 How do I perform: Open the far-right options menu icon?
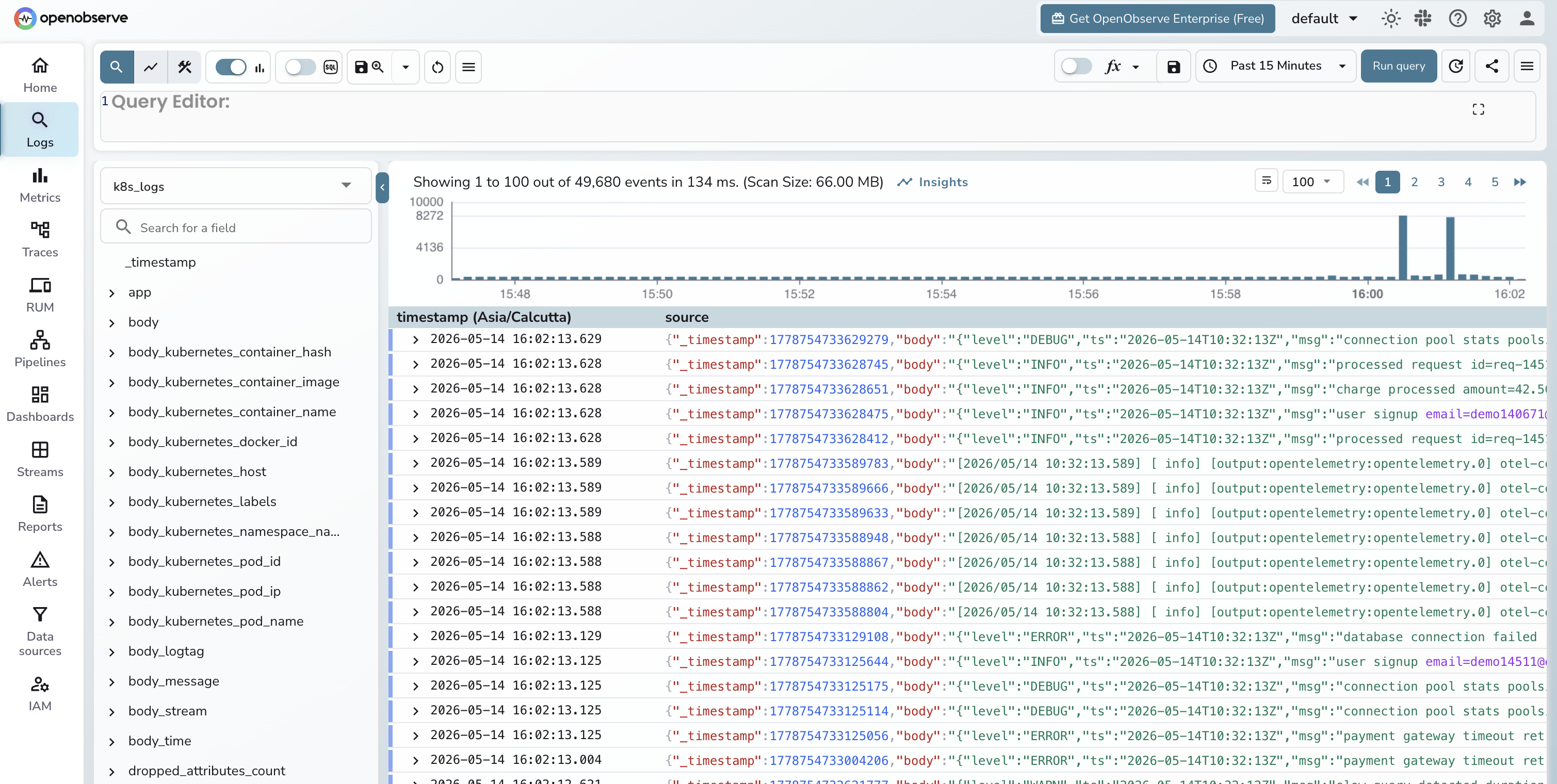click(1527, 66)
